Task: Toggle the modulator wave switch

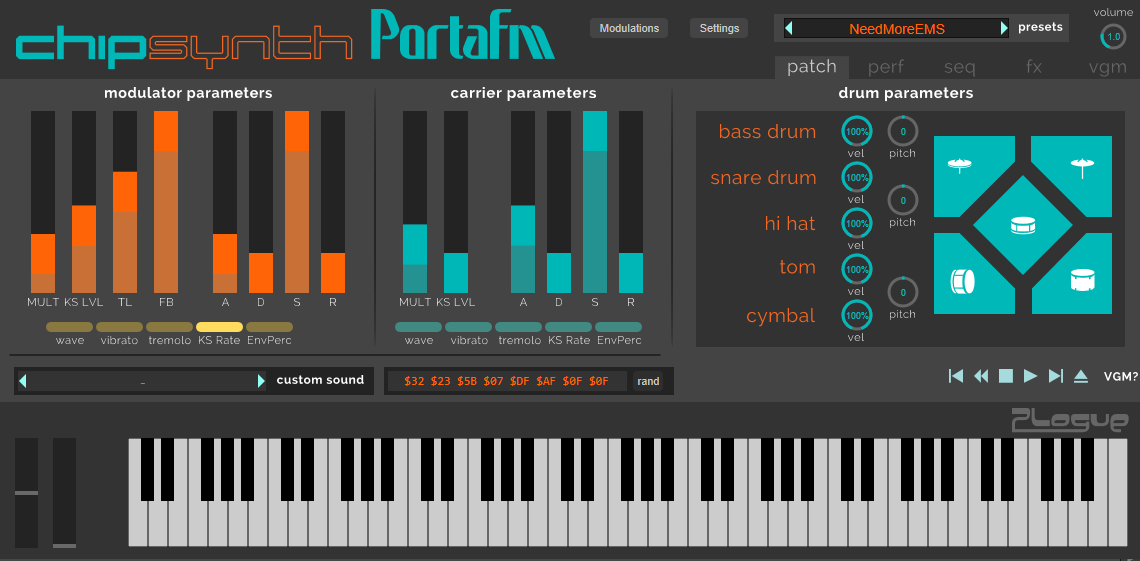Action: tap(69, 327)
